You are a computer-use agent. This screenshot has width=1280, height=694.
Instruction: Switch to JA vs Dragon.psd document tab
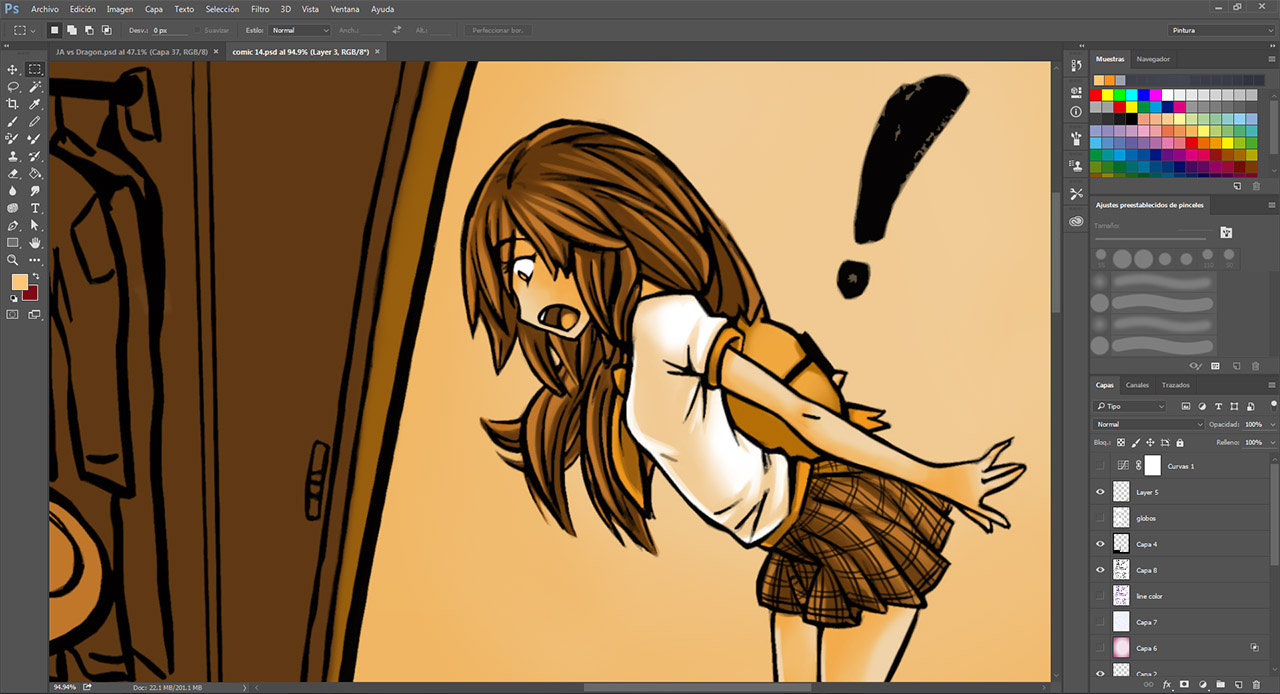click(132, 51)
